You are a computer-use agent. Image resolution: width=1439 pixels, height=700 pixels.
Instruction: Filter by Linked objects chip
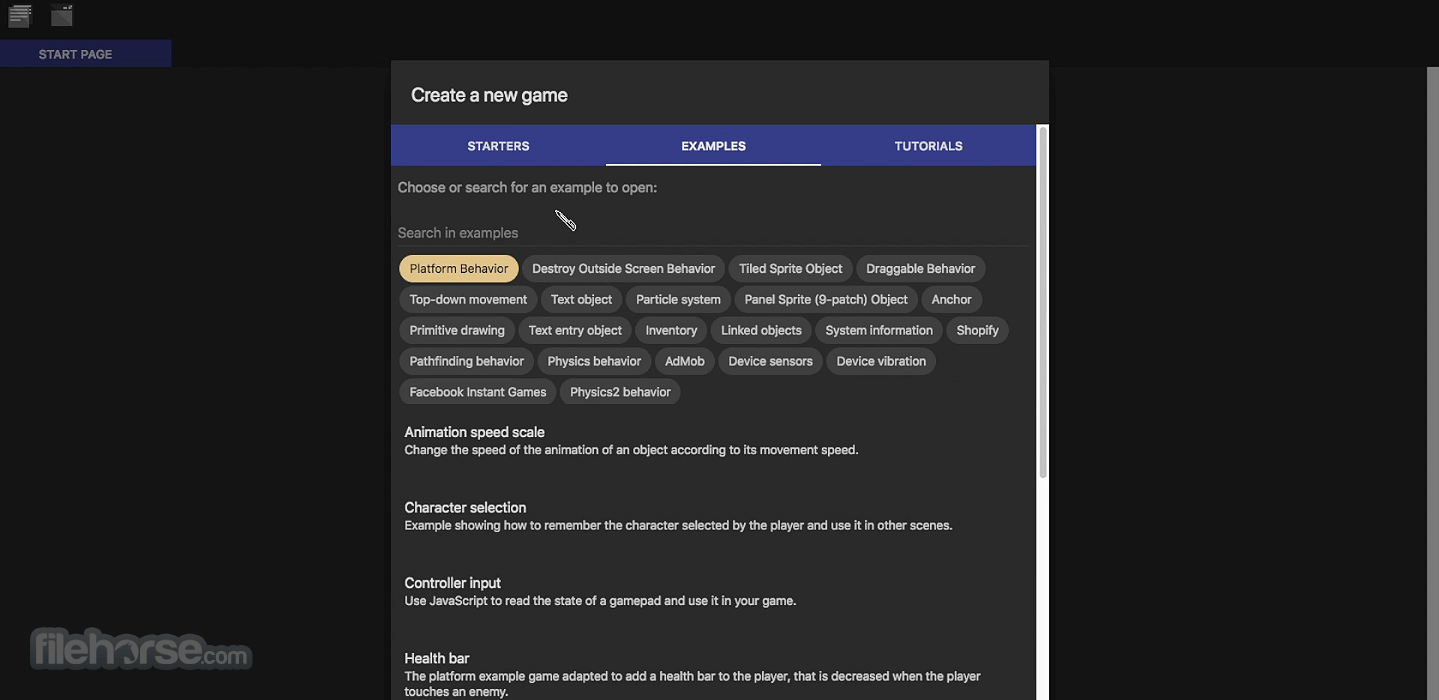coord(761,330)
